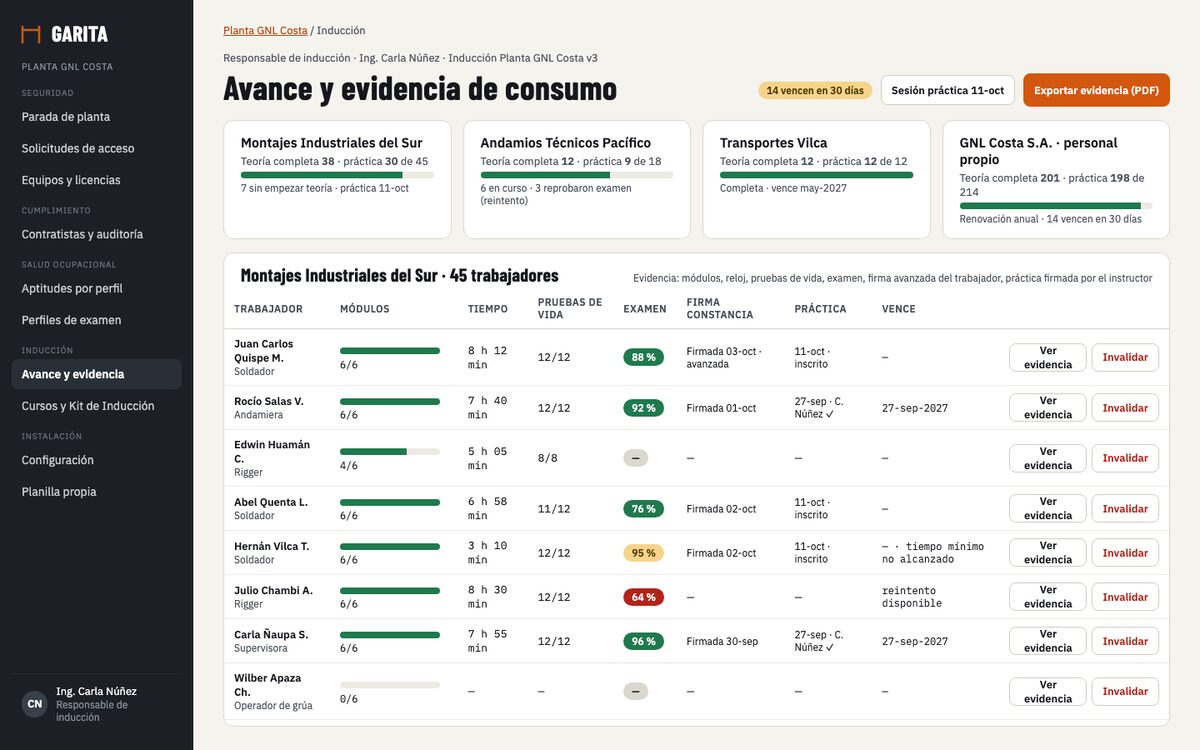Invalidate Carla Ñaupa S. record

pyautogui.click(x=1125, y=641)
